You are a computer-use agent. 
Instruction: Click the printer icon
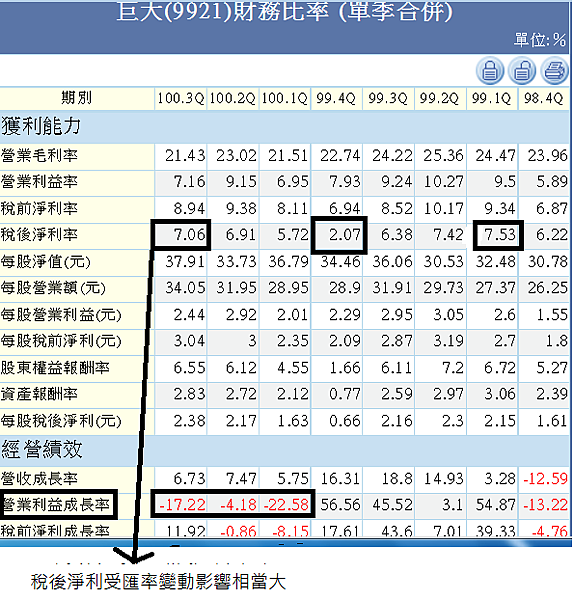tap(554, 71)
